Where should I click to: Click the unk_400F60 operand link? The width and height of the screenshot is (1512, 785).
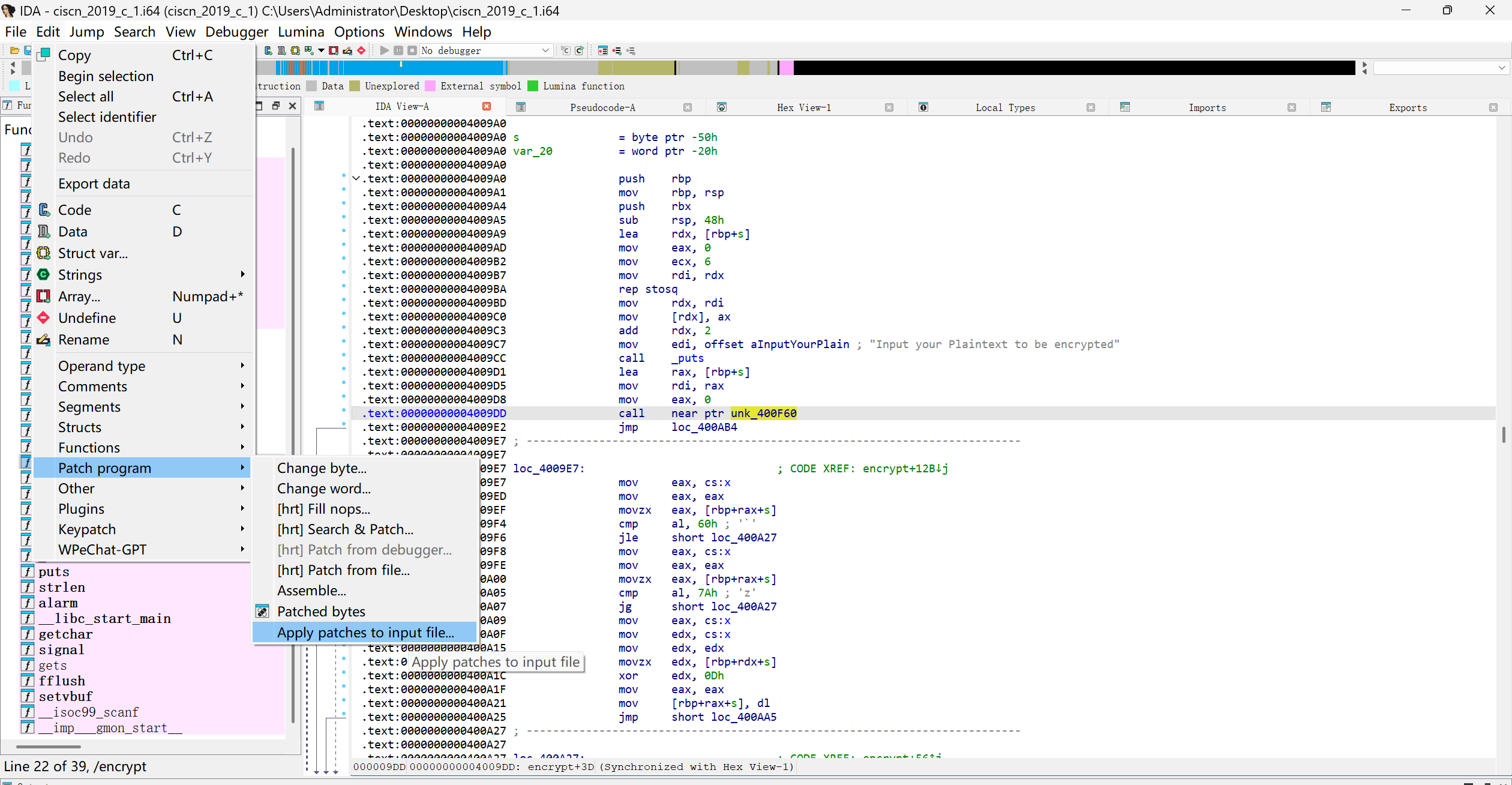[763, 414]
